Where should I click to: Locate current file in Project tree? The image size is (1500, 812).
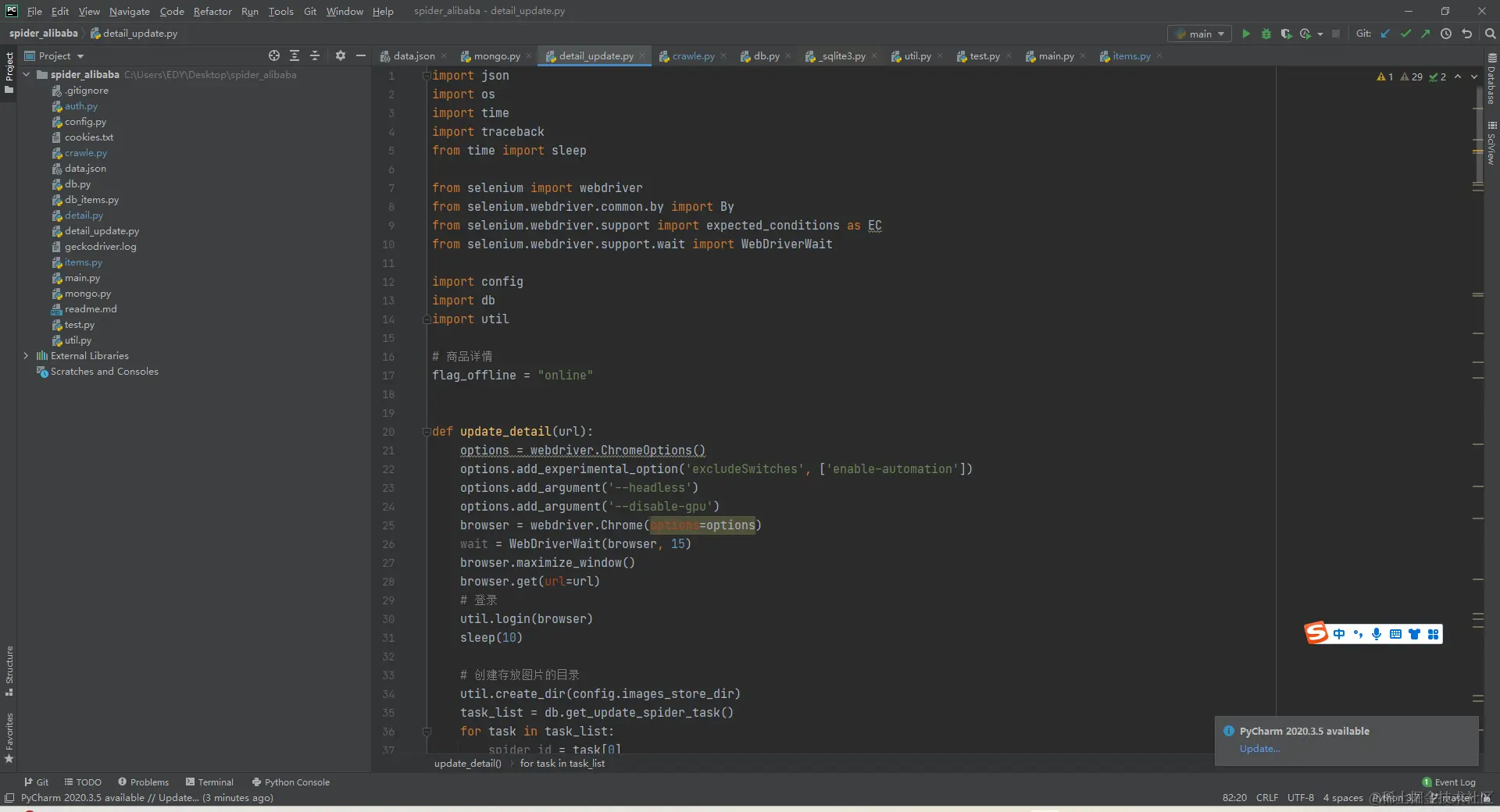click(x=274, y=55)
